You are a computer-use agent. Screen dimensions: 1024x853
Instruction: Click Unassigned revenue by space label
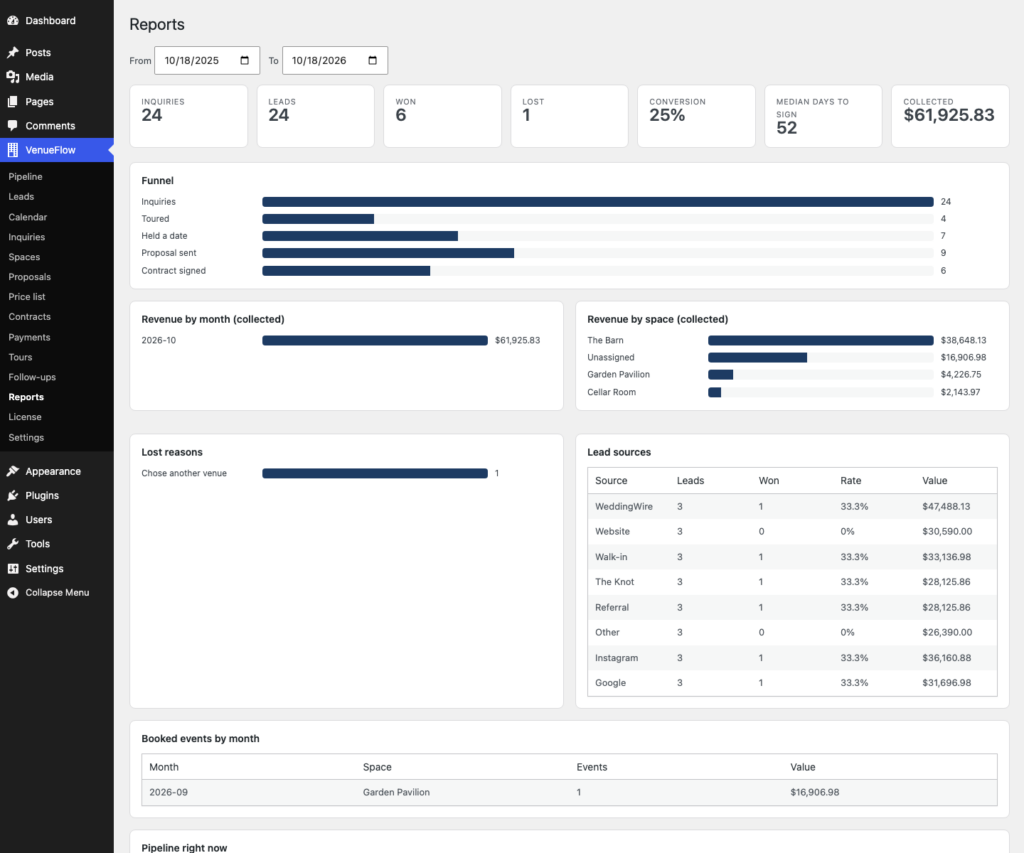pos(611,357)
